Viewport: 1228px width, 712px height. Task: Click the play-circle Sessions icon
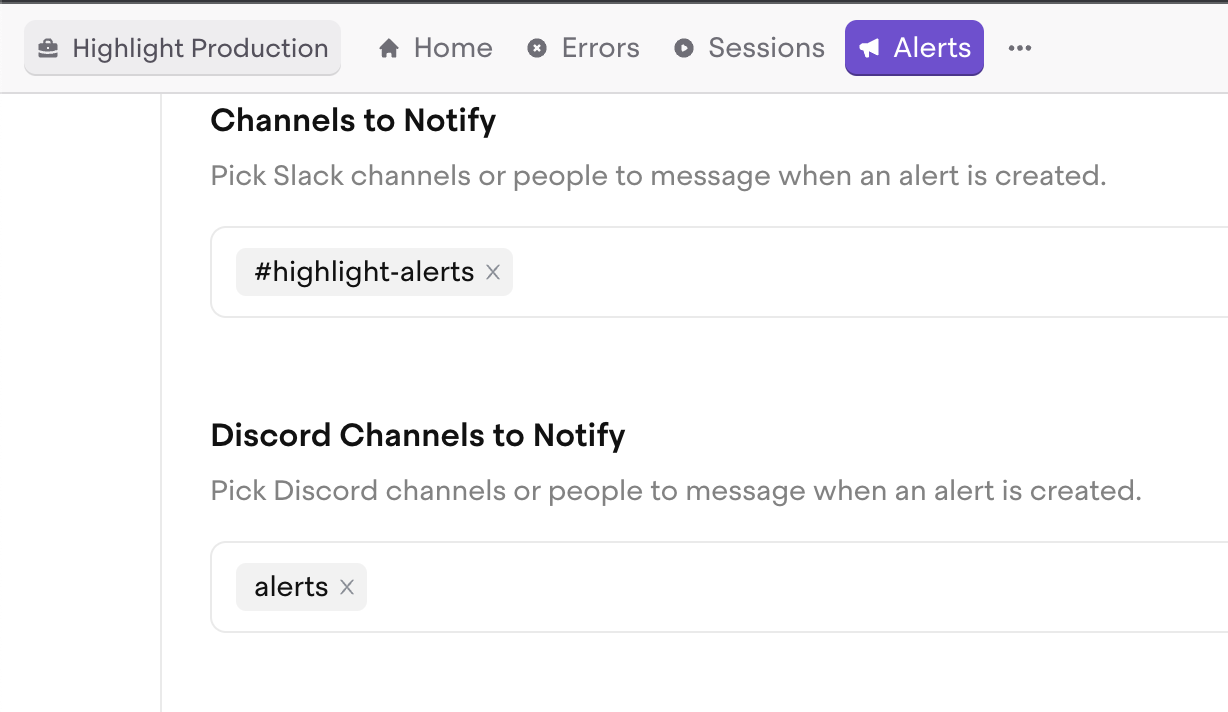684,48
